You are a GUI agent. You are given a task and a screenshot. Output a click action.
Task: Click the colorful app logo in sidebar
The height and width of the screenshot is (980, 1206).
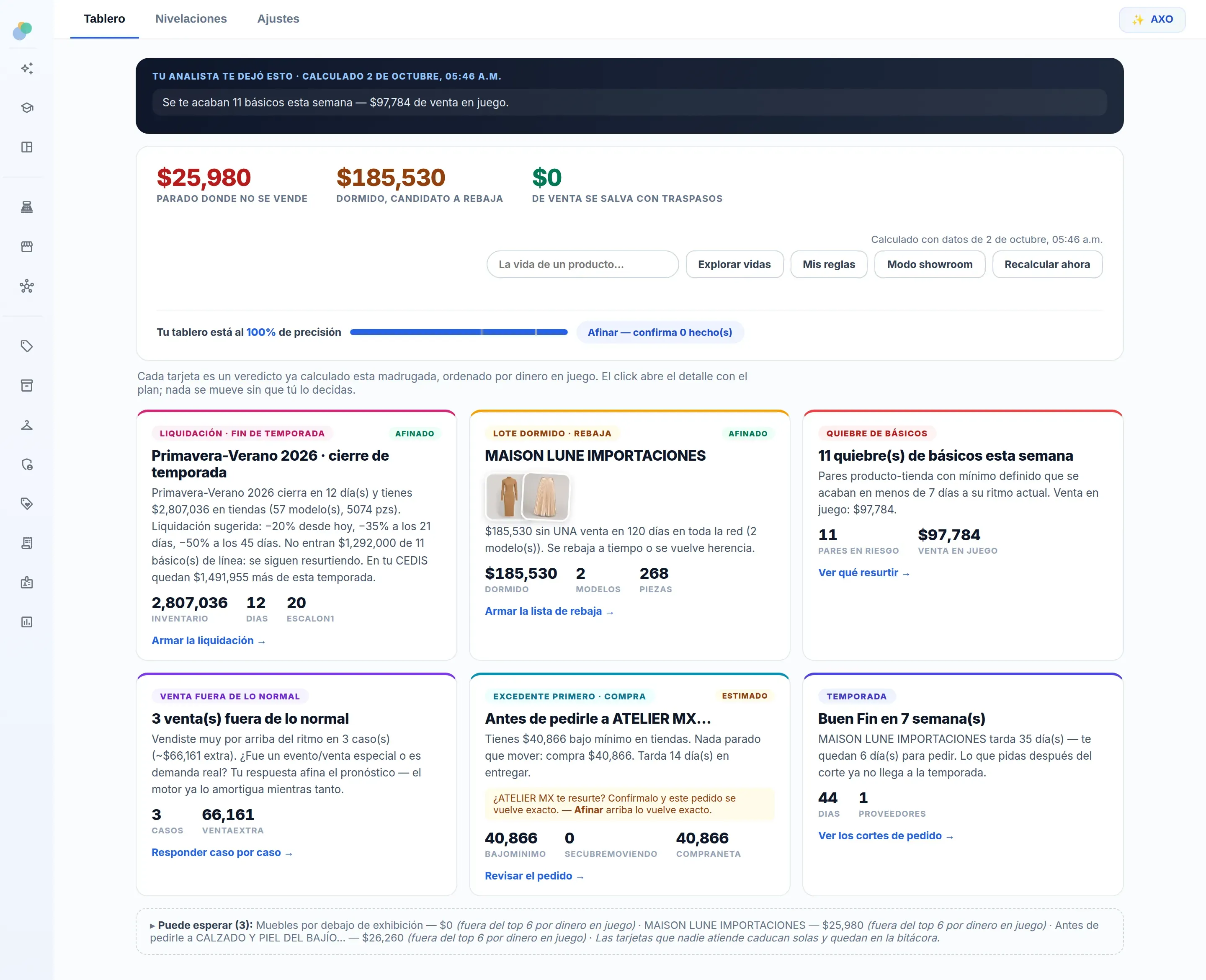(23, 31)
